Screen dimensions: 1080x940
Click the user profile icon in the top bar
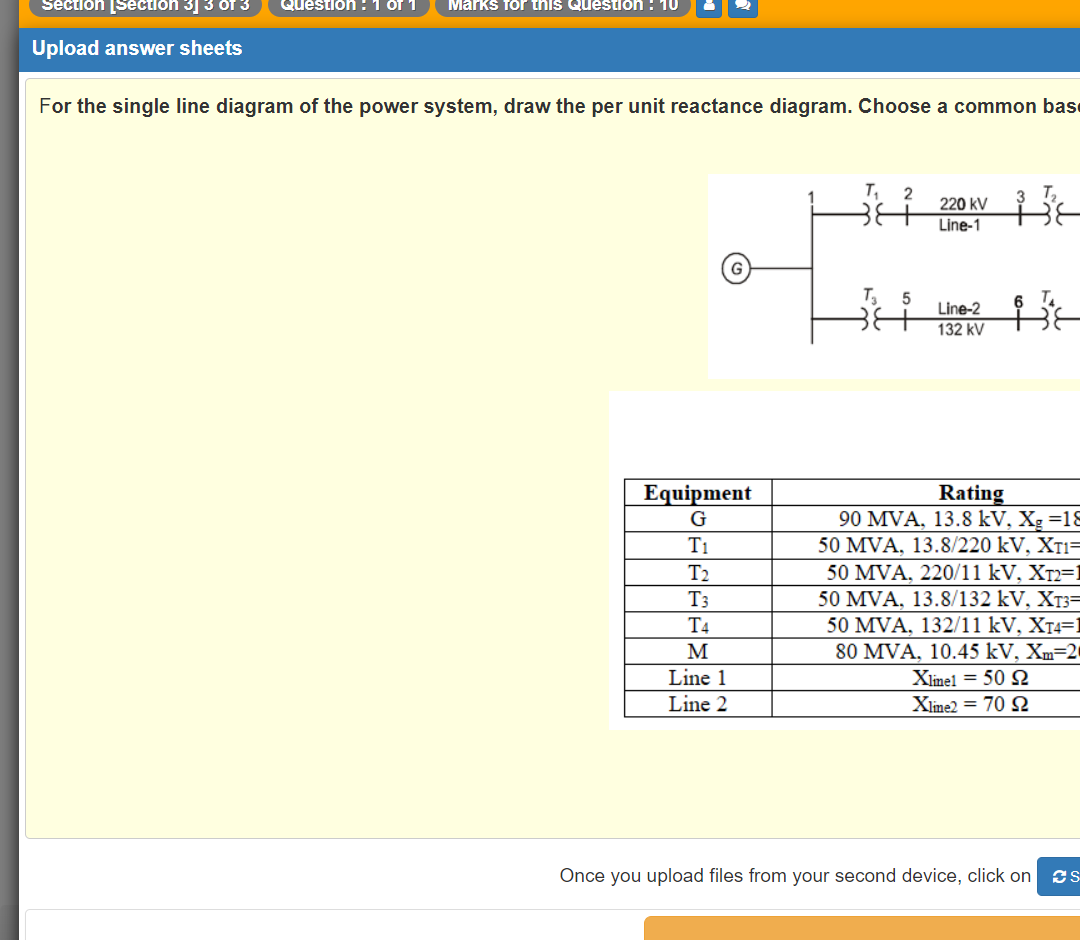(x=709, y=8)
